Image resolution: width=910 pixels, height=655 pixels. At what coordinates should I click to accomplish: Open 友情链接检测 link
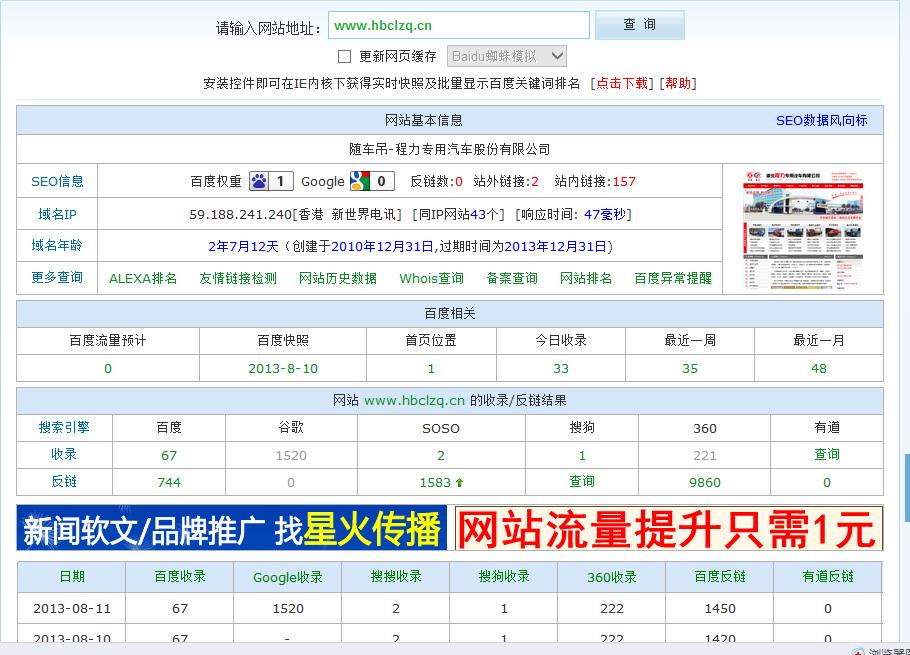(x=238, y=278)
